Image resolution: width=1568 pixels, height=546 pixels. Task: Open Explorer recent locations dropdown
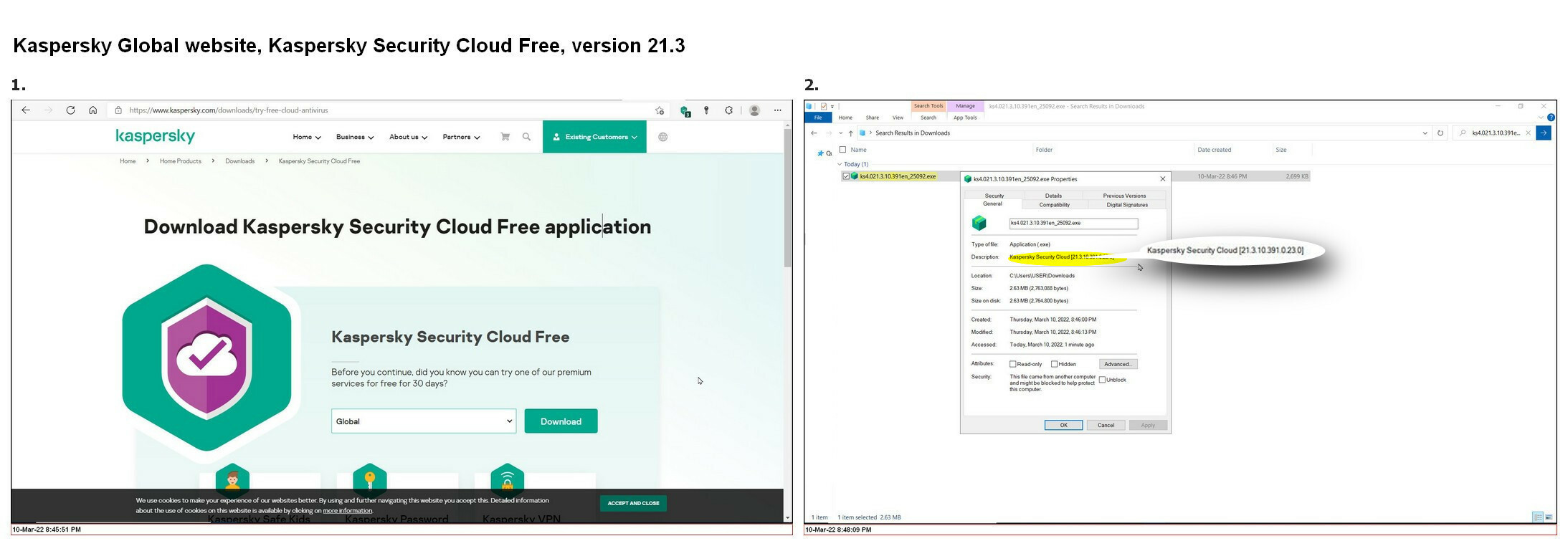(x=841, y=133)
